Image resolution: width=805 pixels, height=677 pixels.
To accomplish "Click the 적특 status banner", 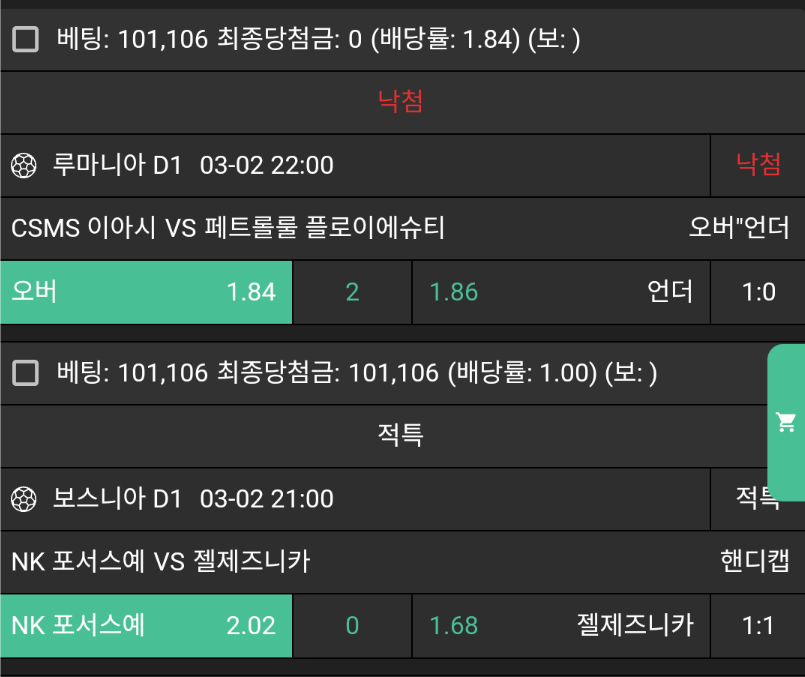I will (401, 435).
